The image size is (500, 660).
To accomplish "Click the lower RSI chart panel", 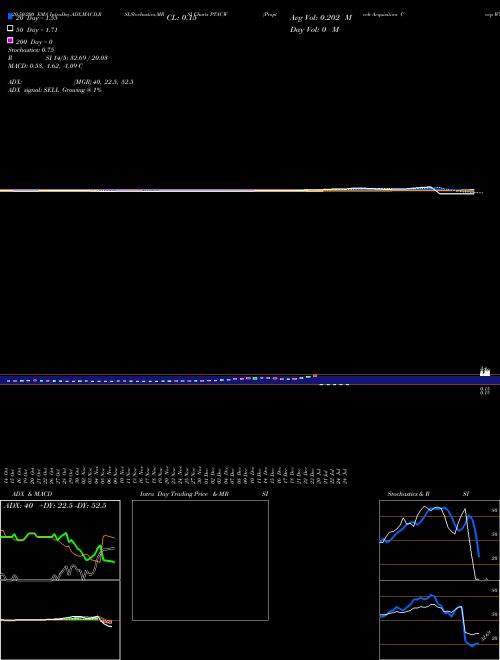I will [x=439, y=620].
